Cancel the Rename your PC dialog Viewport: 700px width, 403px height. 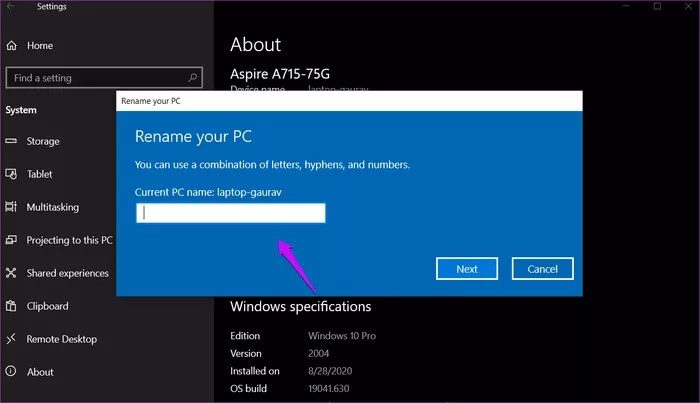click(x=542, y=269)
